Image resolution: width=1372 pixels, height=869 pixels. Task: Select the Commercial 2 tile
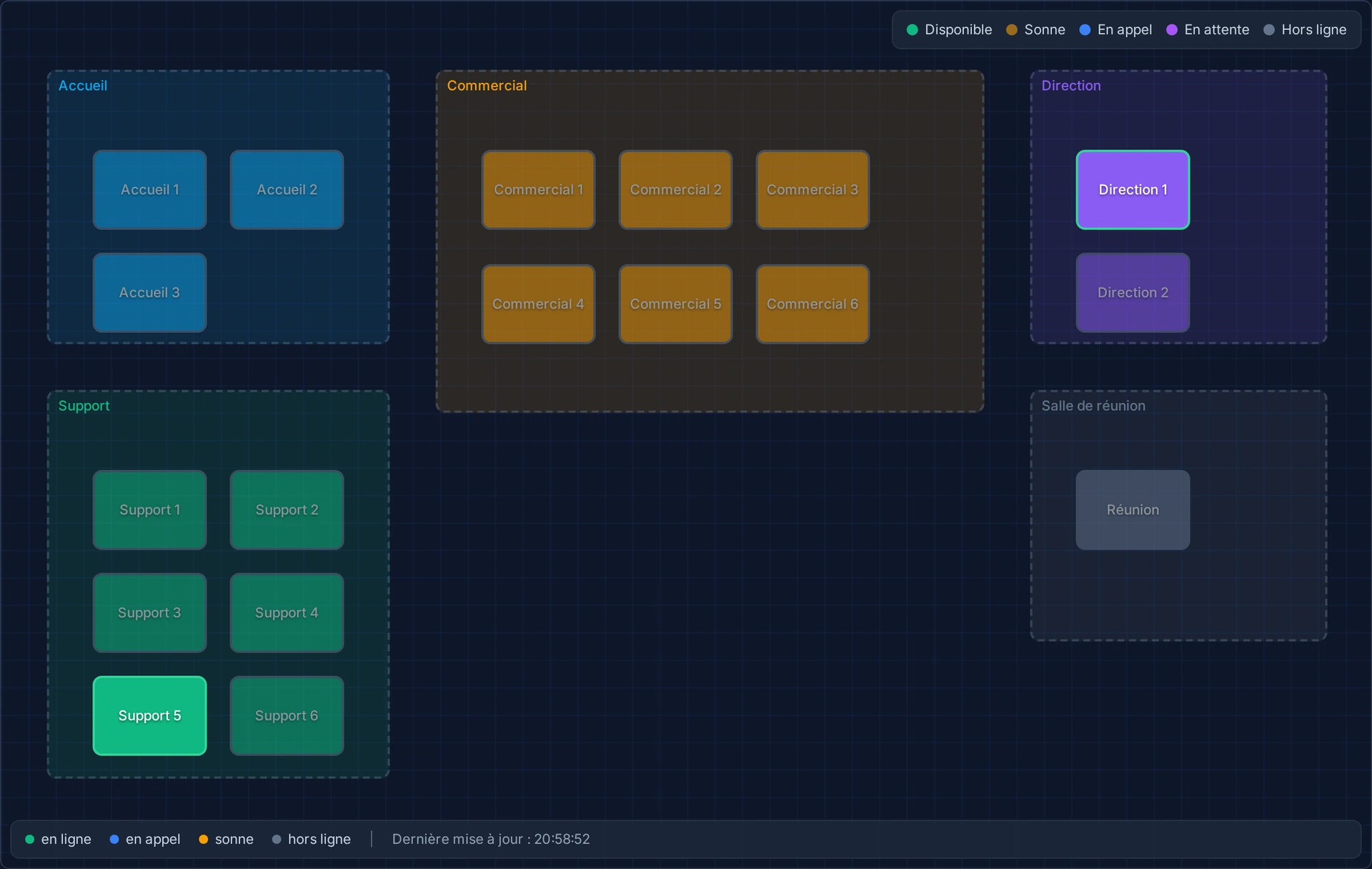point(675,189)
